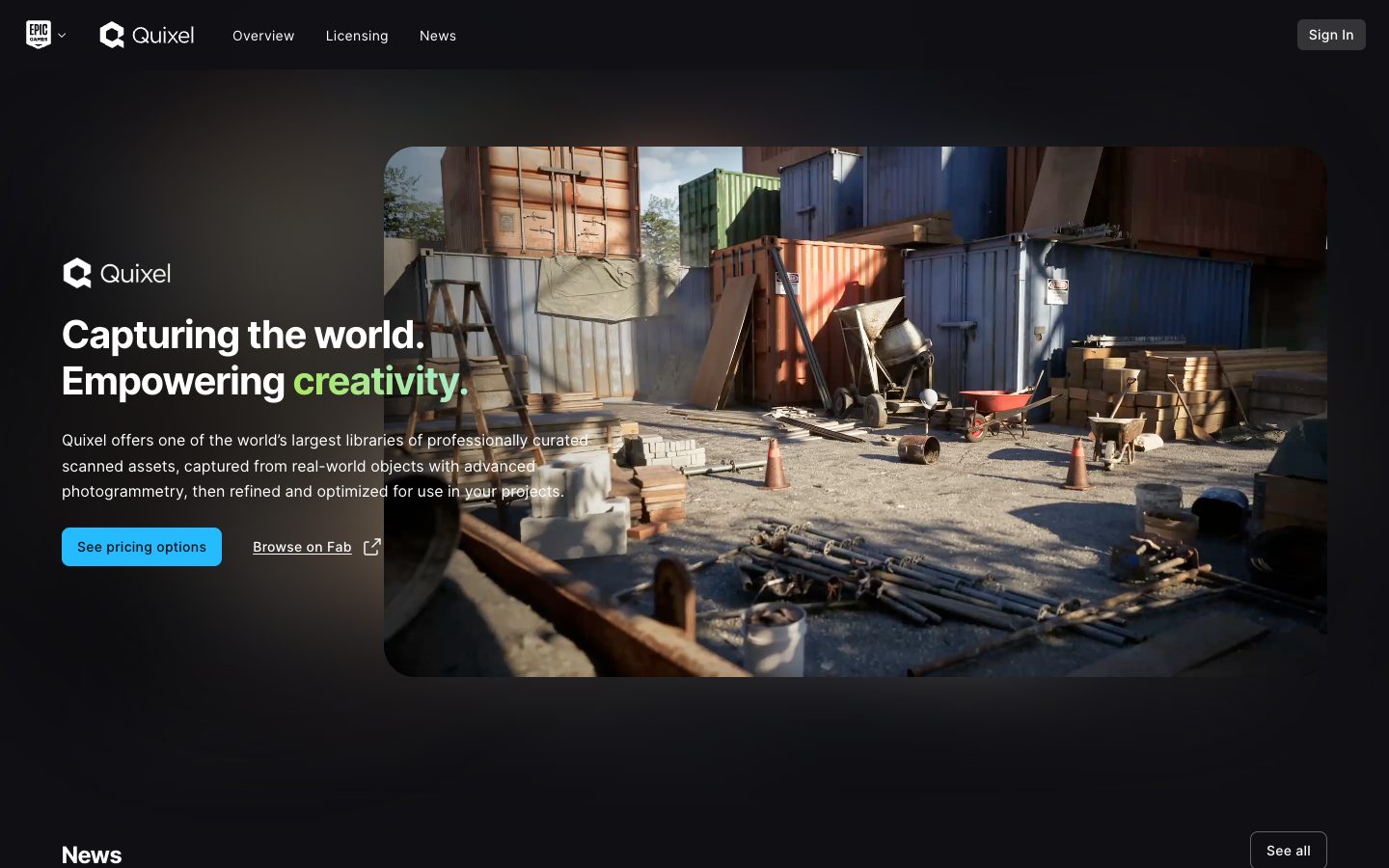Follow the Browse on Fab link
The image size is (1389, 868).
click(x=302, y=547)
